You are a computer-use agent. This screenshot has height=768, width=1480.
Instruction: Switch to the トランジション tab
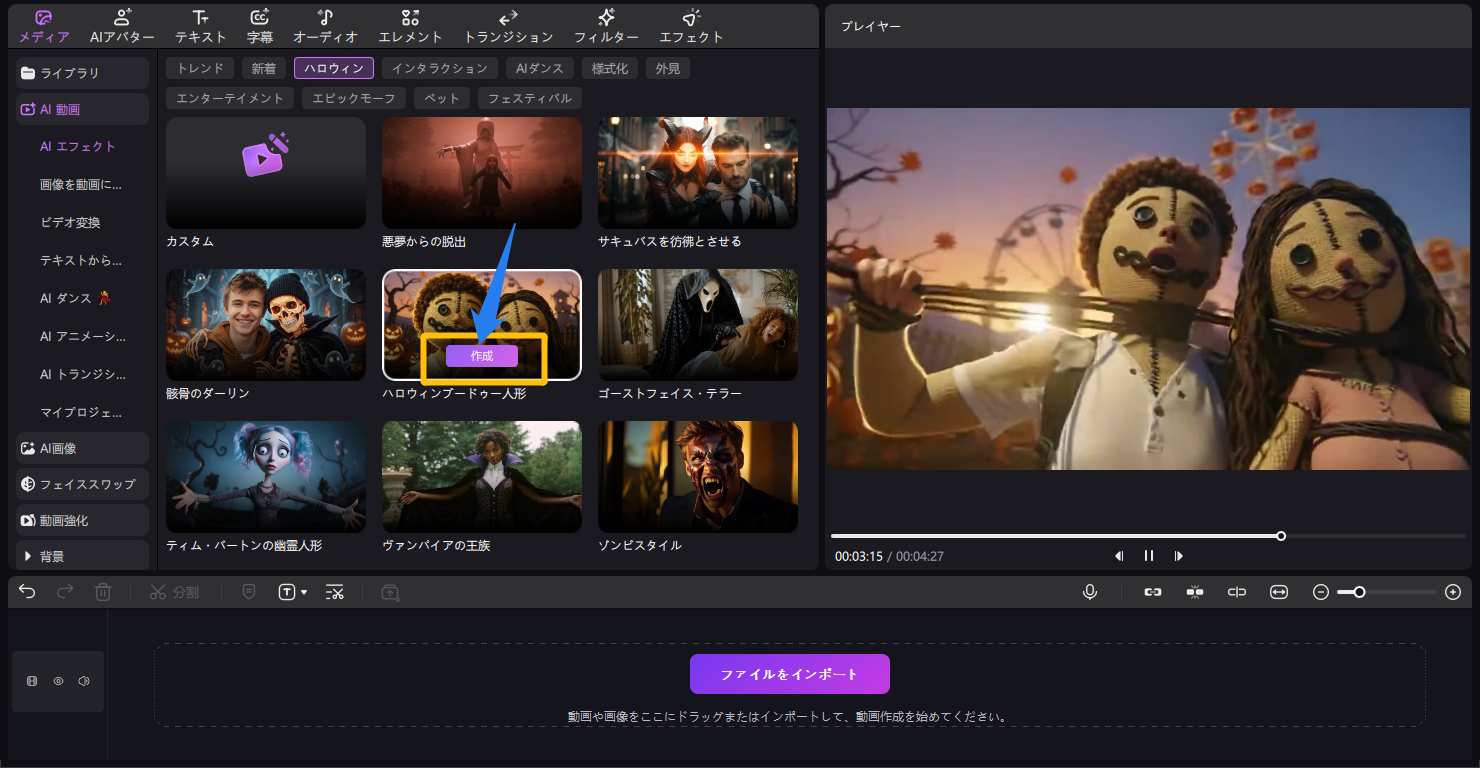pyautogui.click(x=507, y=25)
